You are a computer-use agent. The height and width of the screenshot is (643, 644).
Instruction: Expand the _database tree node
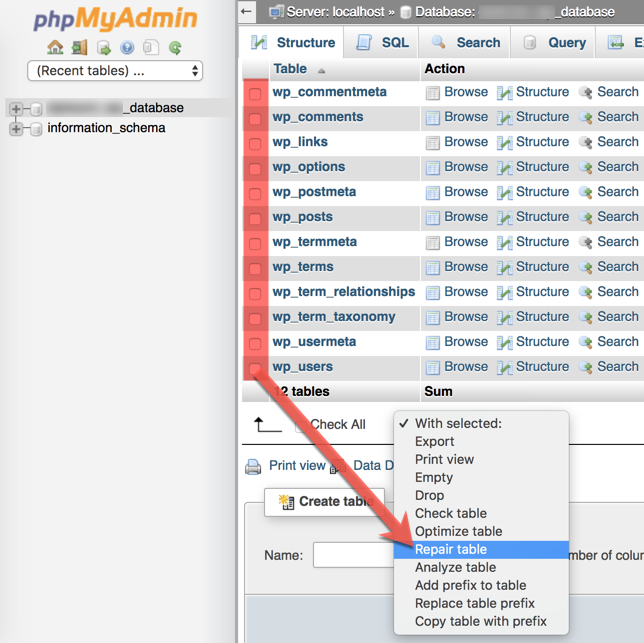coord(16,108)
